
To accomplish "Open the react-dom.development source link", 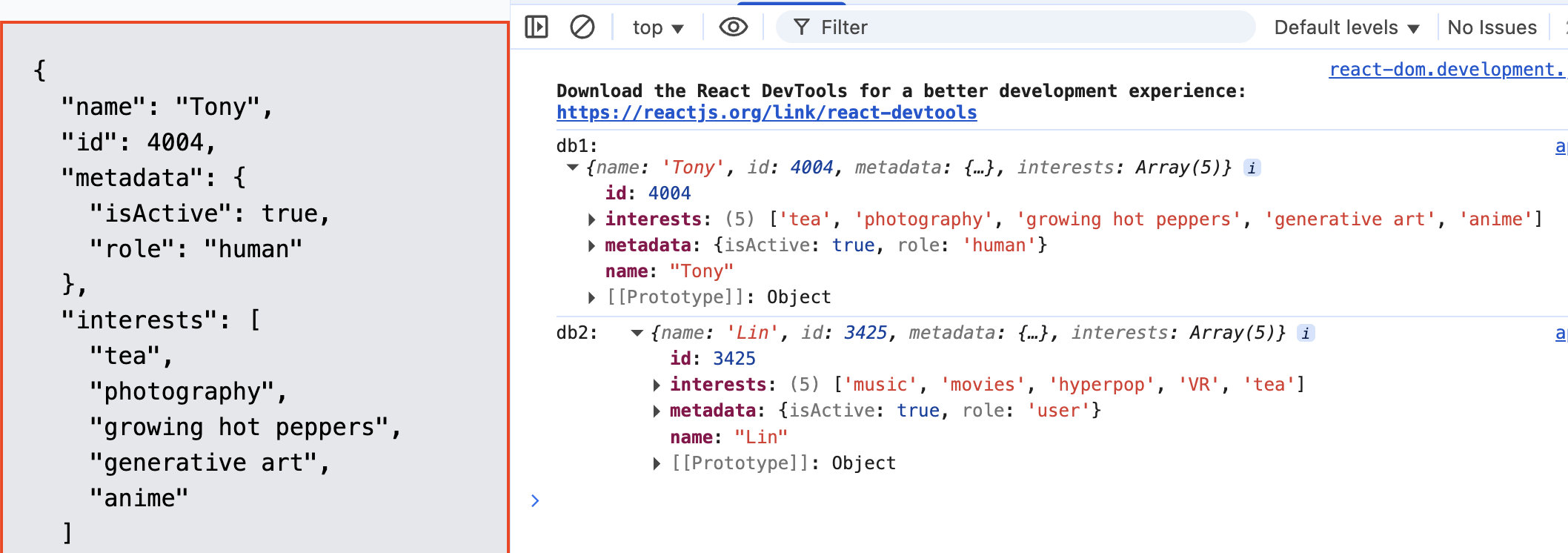I will pos(1446,70).
